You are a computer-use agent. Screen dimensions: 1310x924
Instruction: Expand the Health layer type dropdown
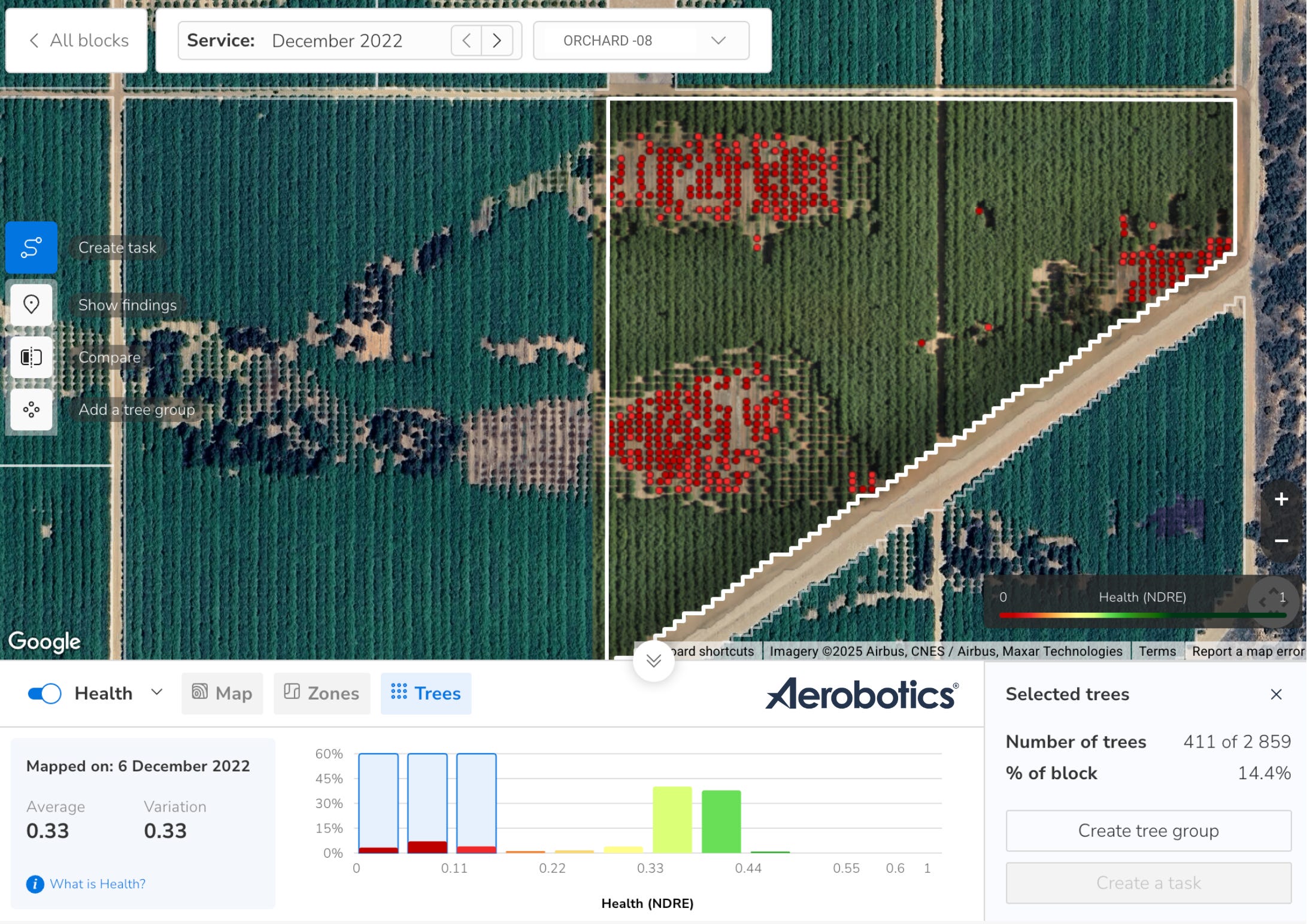pos(157,692)
